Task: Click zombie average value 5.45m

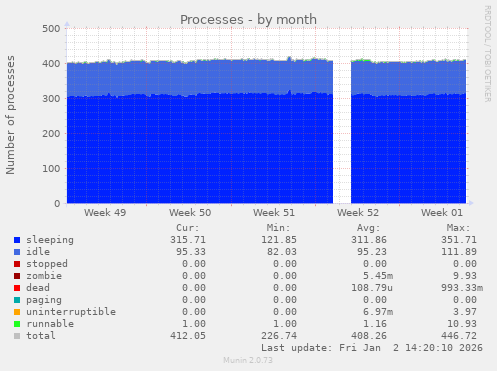Action: [378, 276]
